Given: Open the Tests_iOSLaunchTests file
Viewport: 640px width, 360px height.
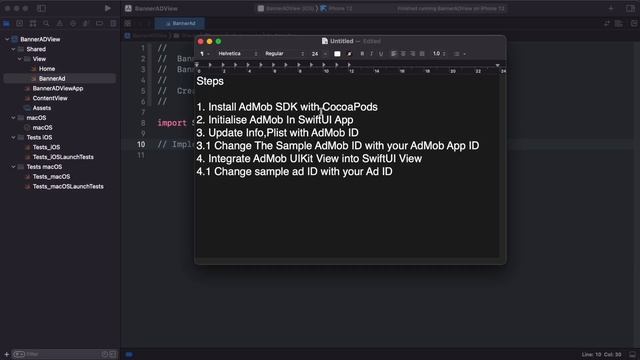Looking at the screenshot, I should 63,157.
